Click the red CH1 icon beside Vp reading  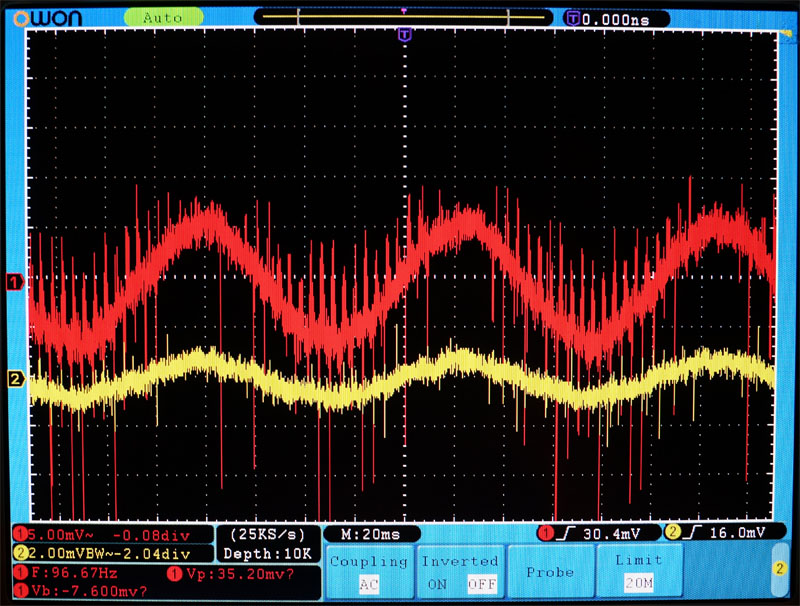[175, 574]
